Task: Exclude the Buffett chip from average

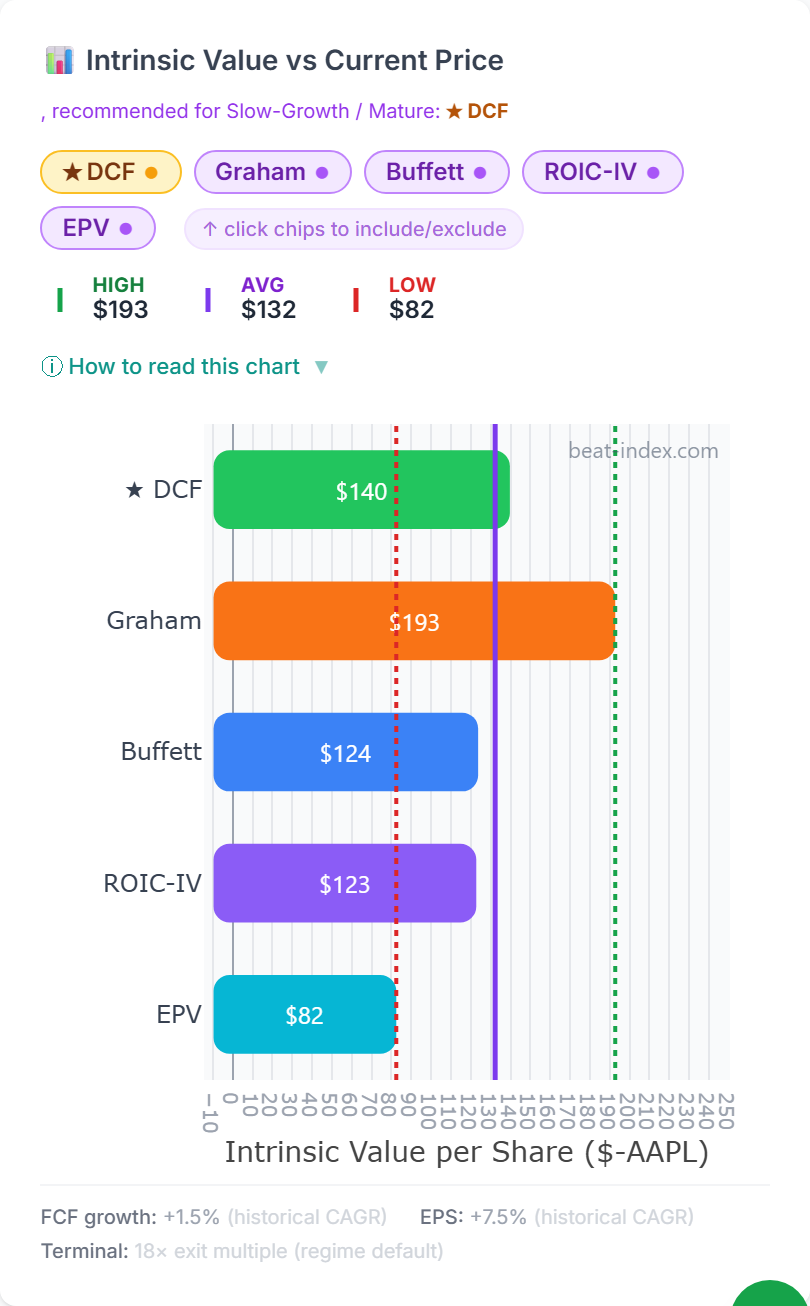Action: [437, 172]
